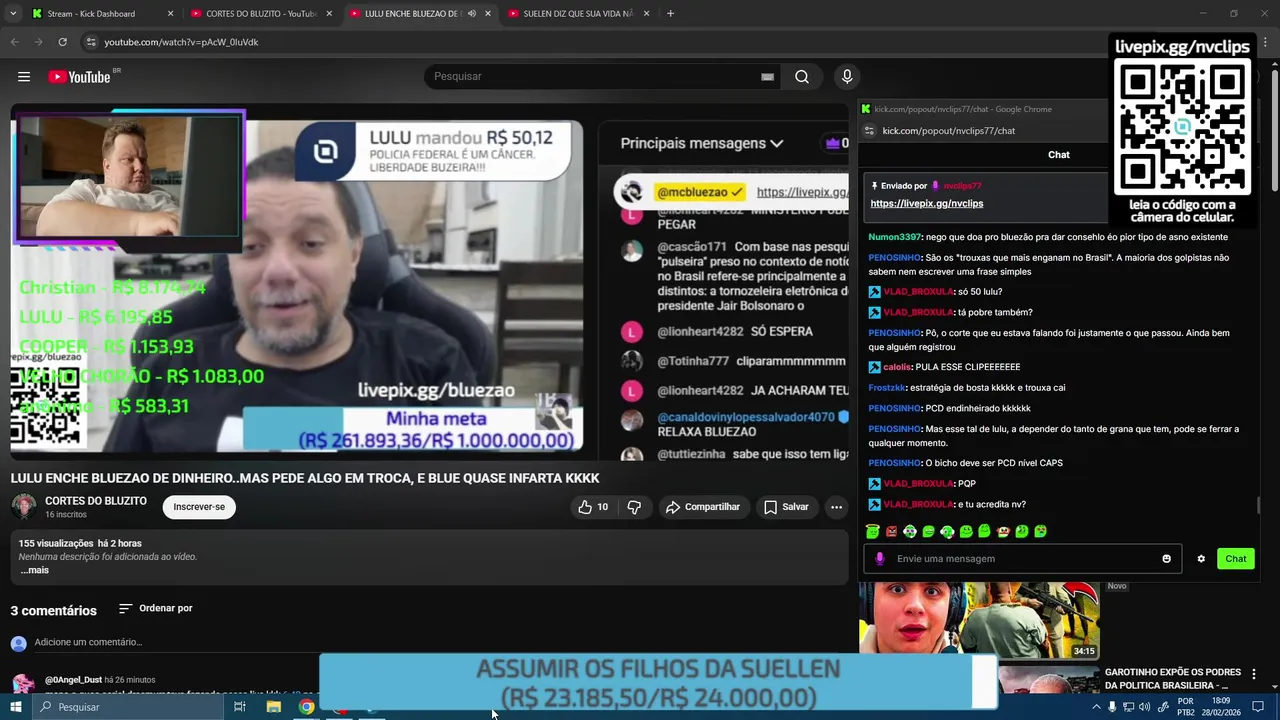Screen dimensions: 1280x720
Task: Open the notification center icon
Action: tap(1258, 707)
